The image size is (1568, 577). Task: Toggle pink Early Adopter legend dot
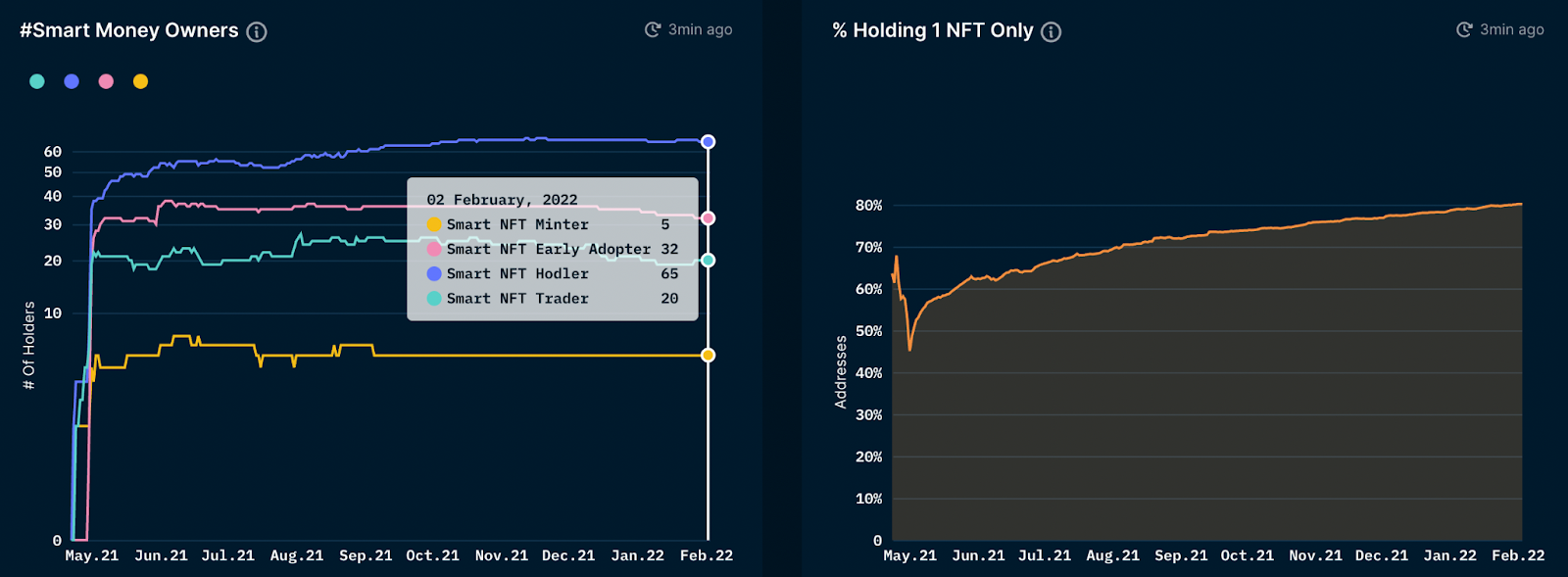pyautogui.click(x=106, y=81)
